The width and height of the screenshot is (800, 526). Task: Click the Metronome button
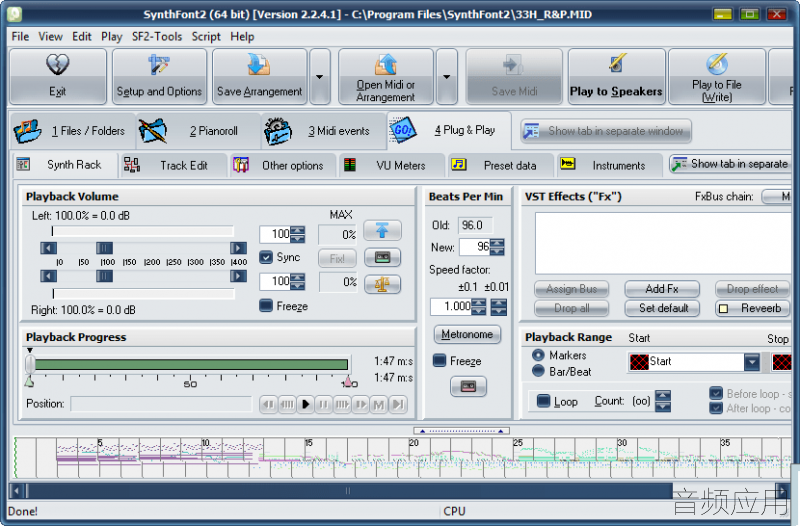467,335
